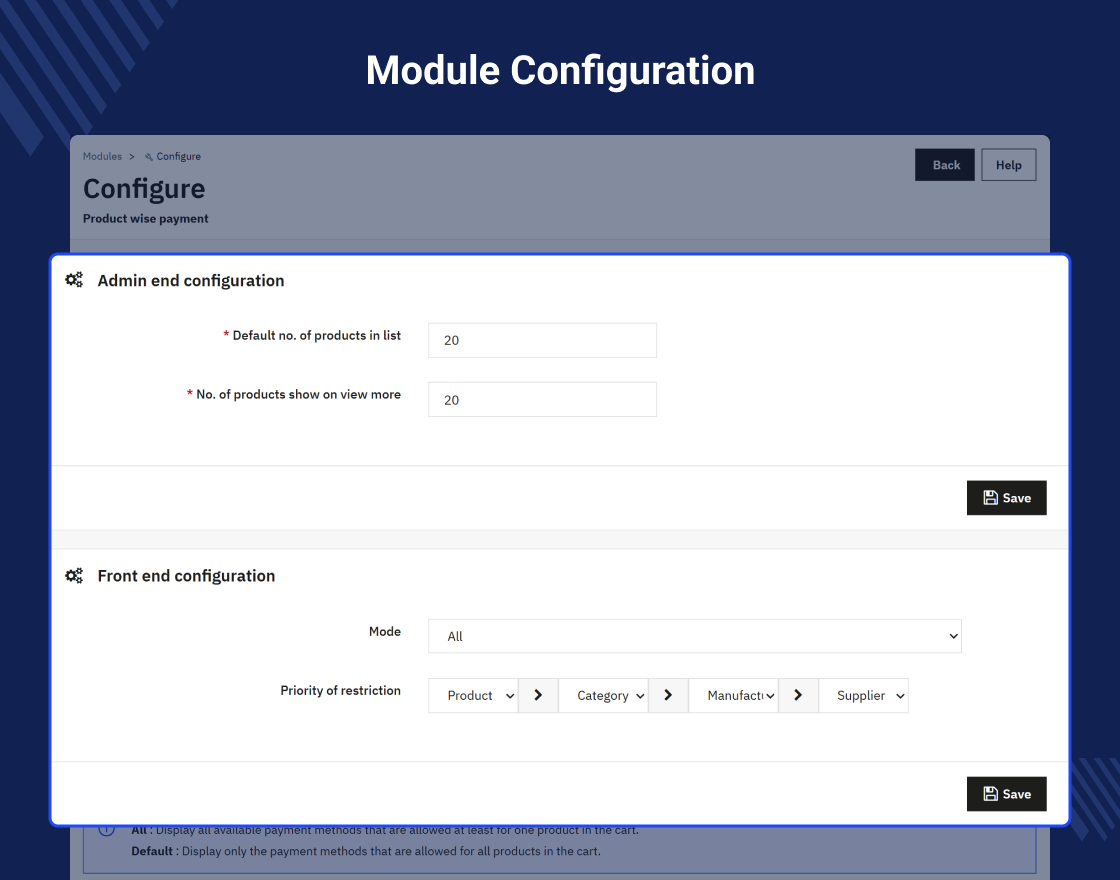Image resolution: width=1120 pixels, height=880 pixels.
Task: Open the Supplier priority dropdown
Action: 863,695
